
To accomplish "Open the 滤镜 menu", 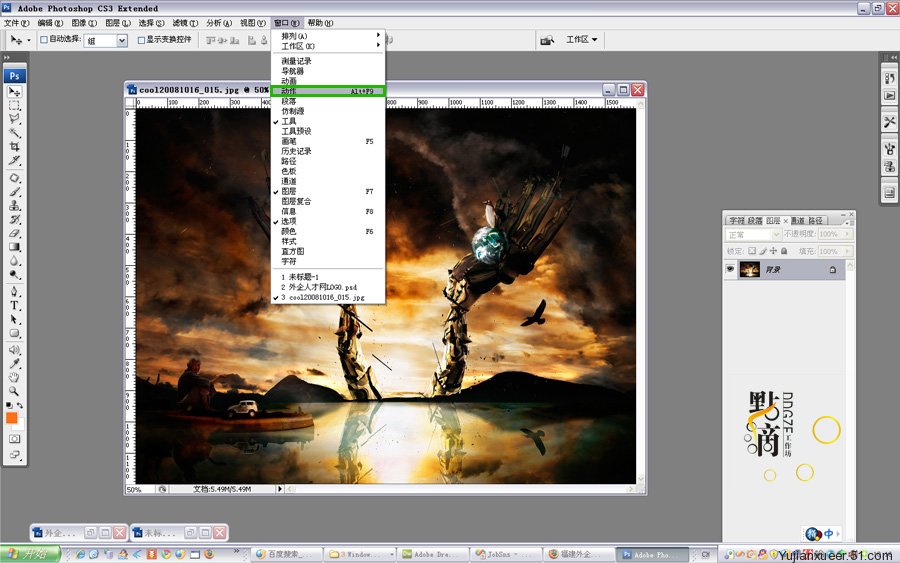I will 185,23.
